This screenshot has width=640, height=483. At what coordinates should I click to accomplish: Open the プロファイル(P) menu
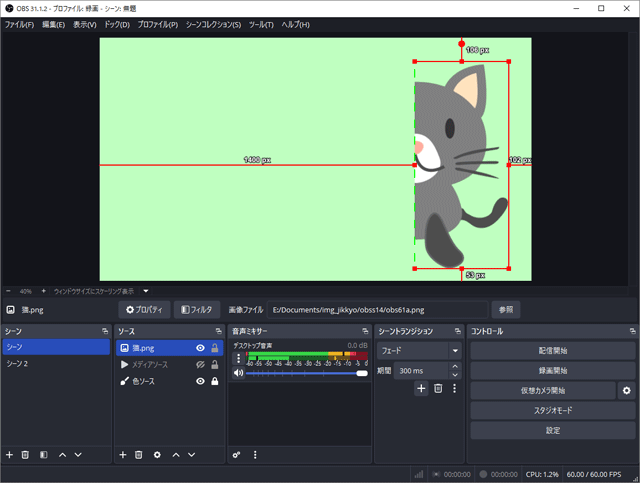158,24
